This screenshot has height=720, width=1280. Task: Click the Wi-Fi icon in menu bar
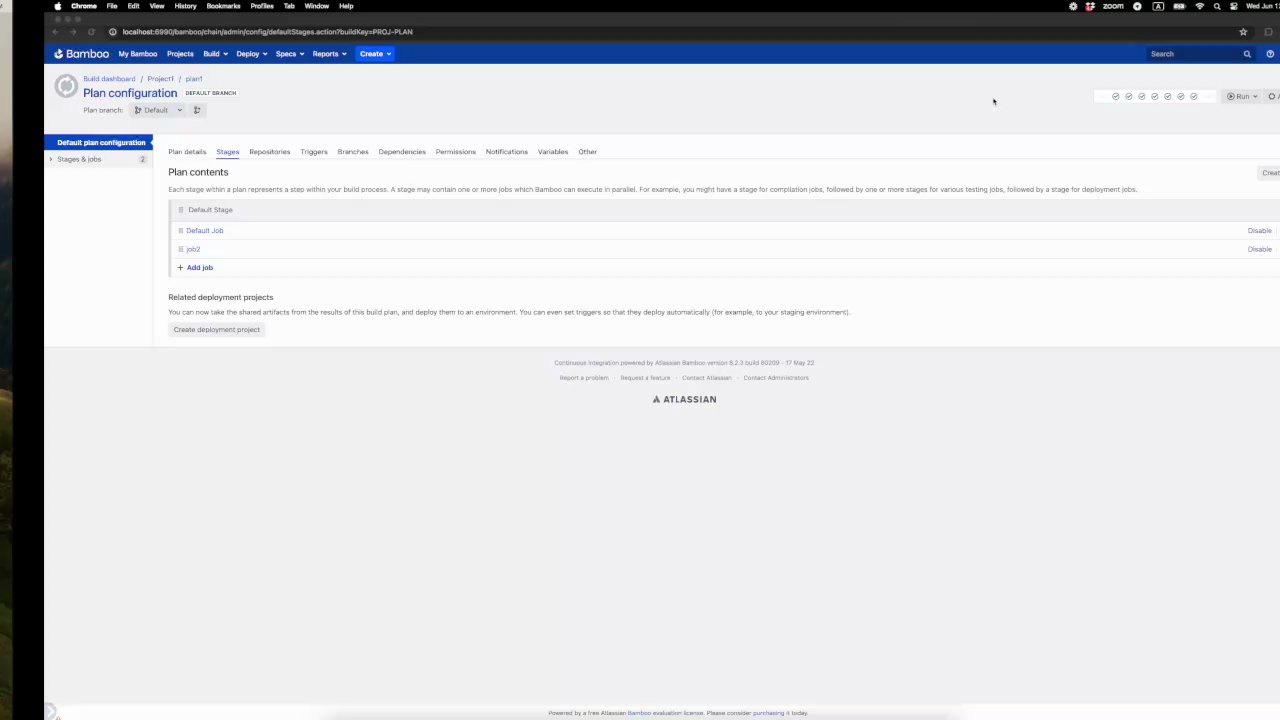(1199, 6)
